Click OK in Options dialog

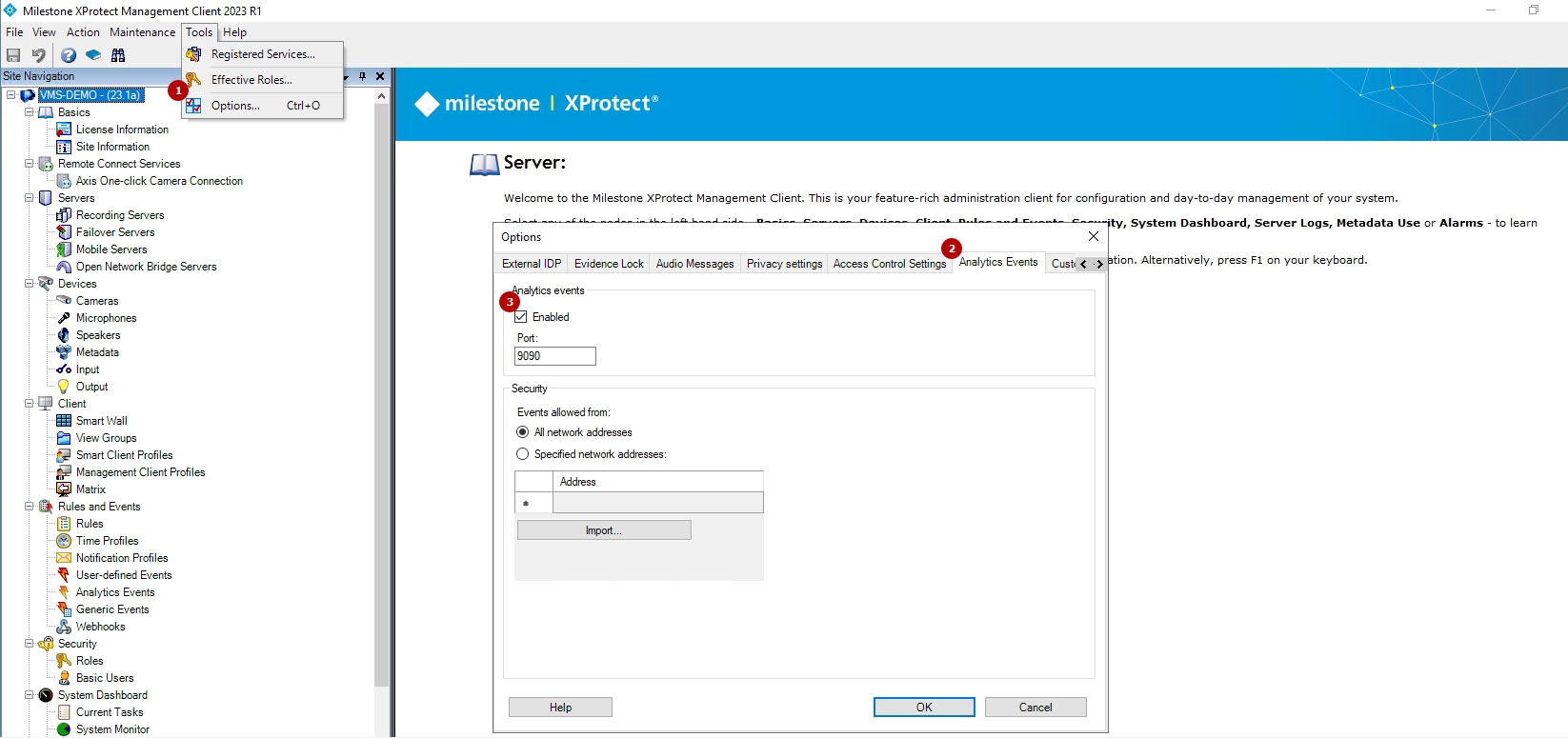pyautogui.click(x=924, y=708)
